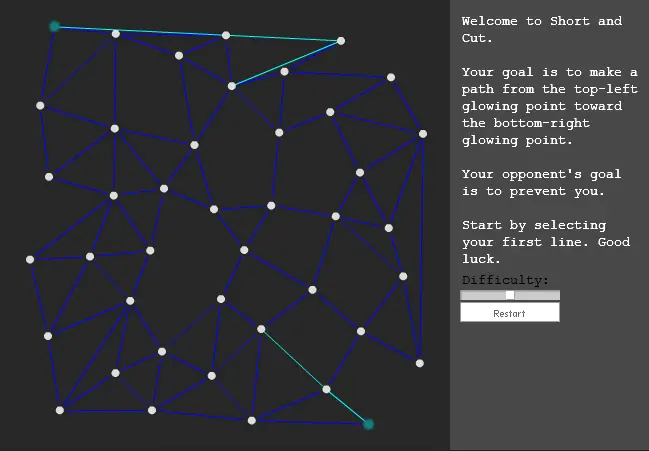Click the topmost right node at the cyan corner

pos(341,41)
